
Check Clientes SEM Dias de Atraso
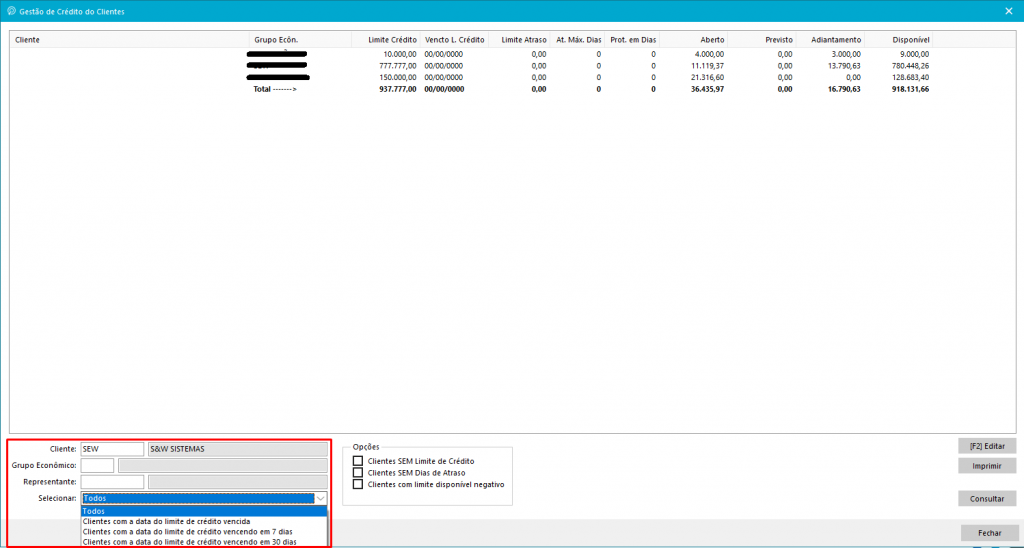point(357,472)
